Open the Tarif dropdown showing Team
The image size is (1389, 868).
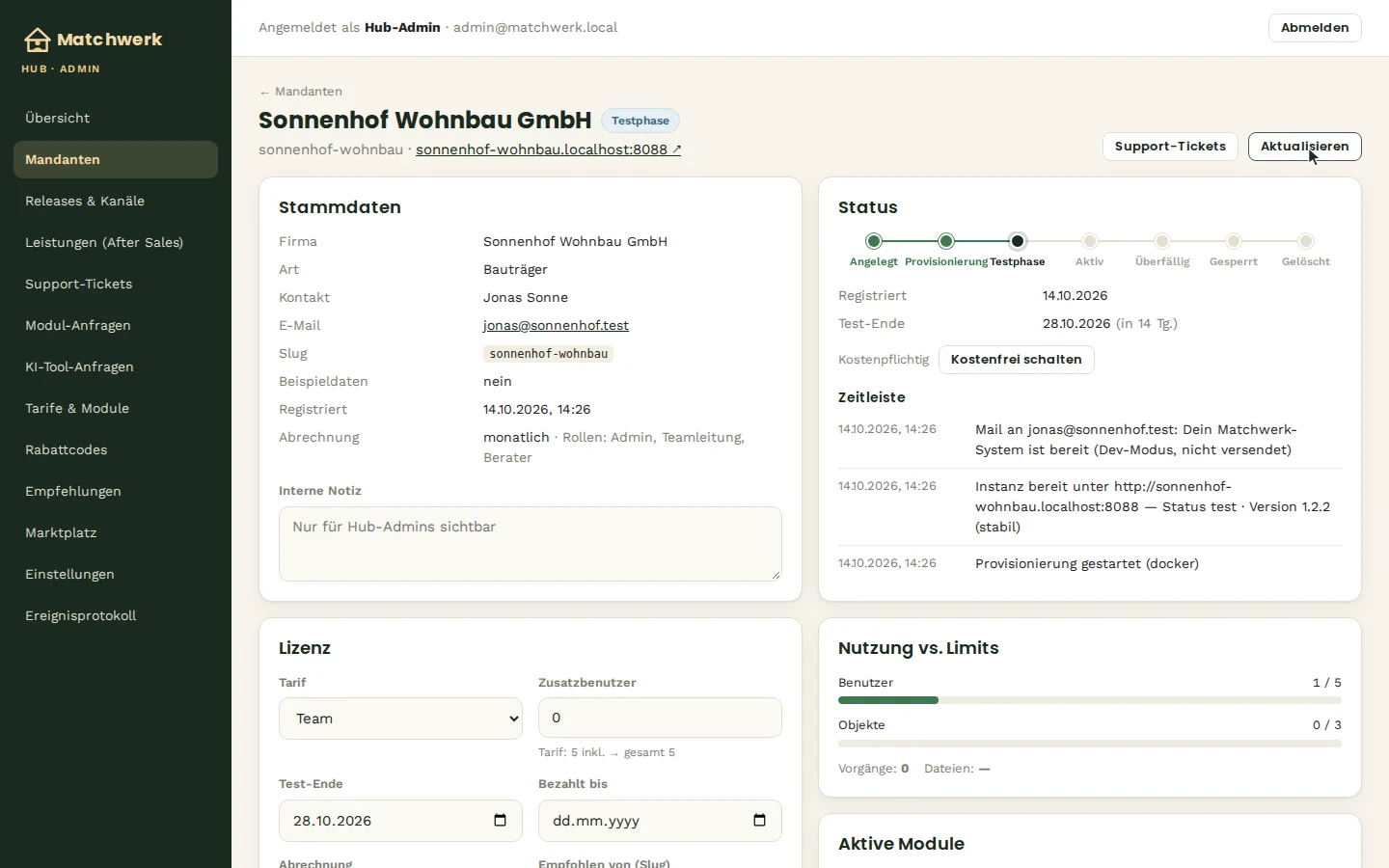pos(400,719)
